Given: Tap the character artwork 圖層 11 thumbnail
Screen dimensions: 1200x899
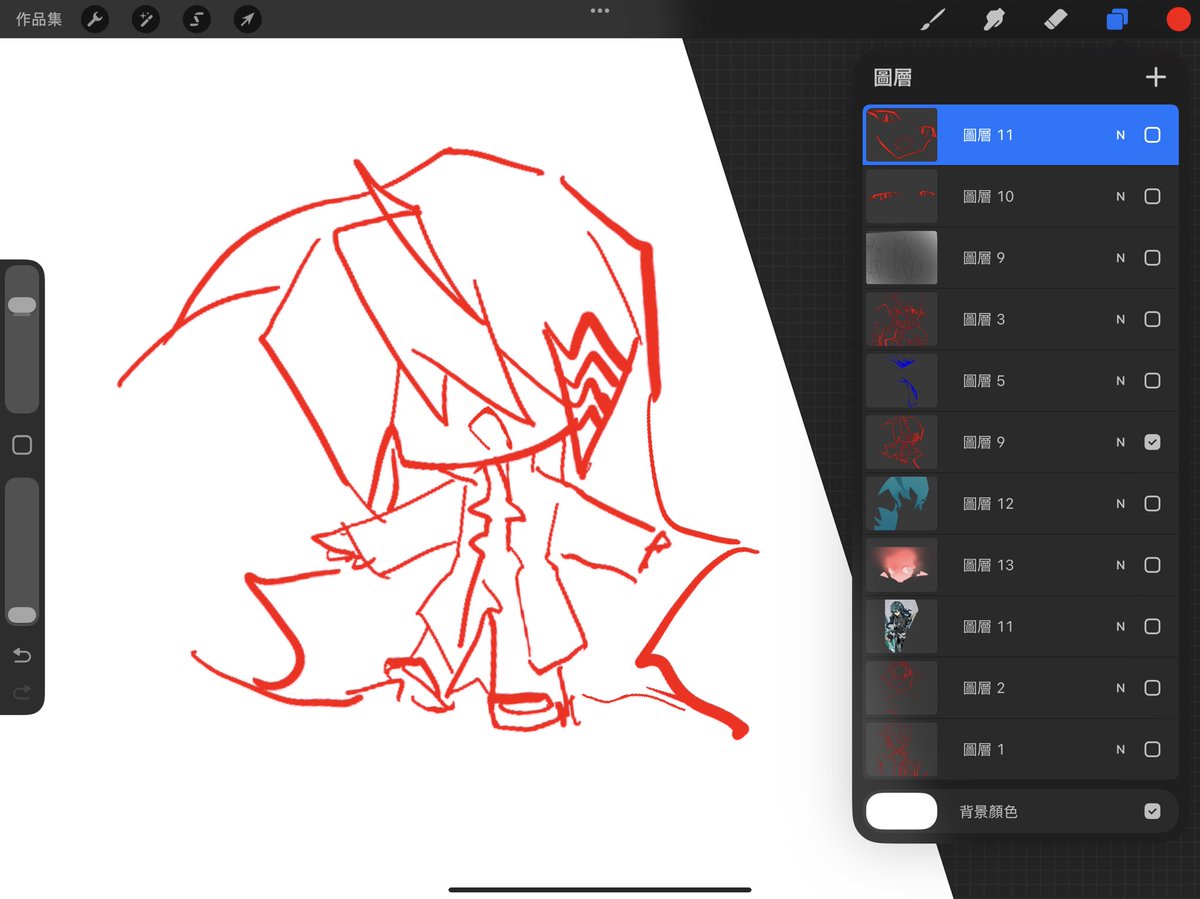Looking at the screenshot, I should tap(901, 626).
